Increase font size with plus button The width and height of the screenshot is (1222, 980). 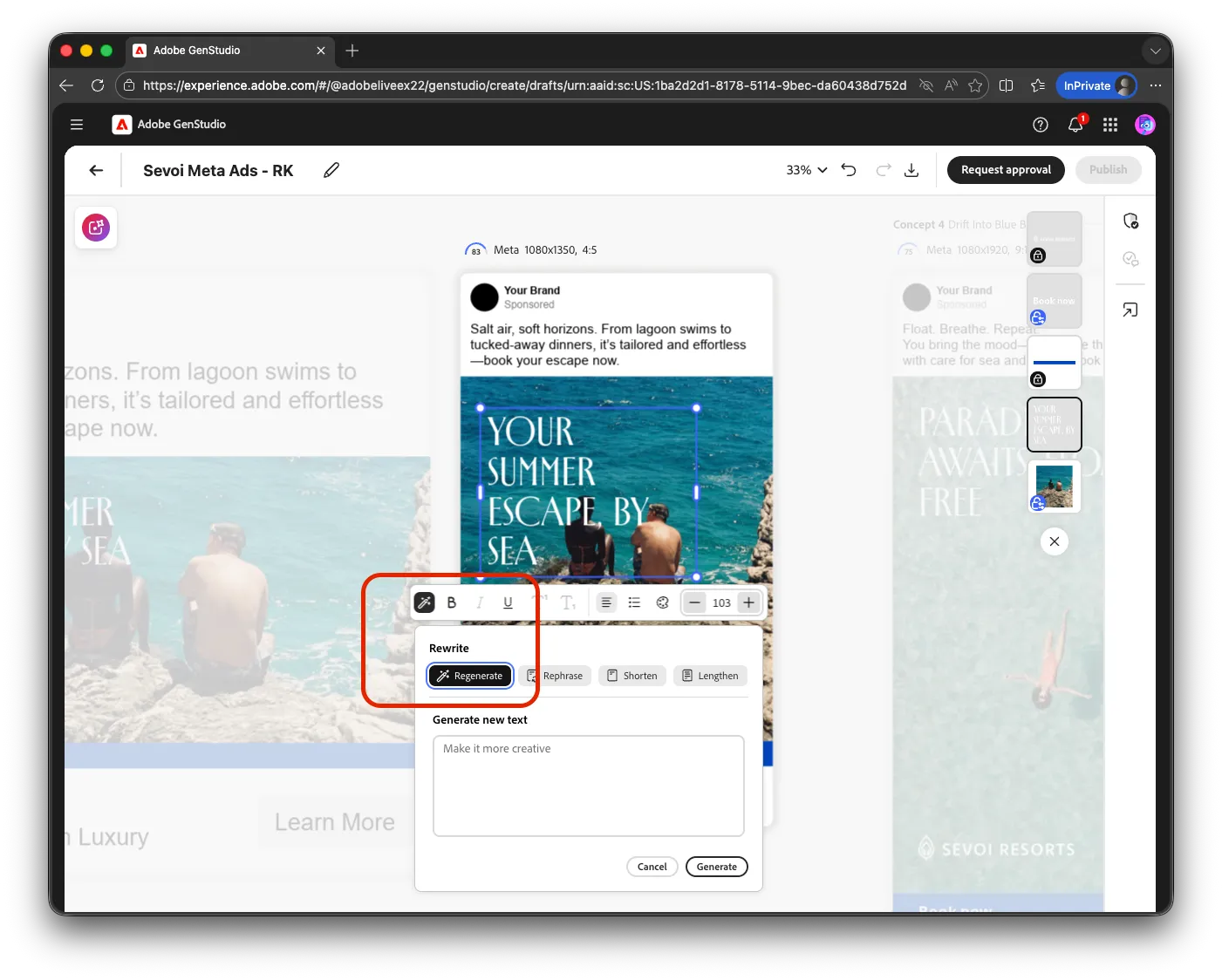coord(748,602)
